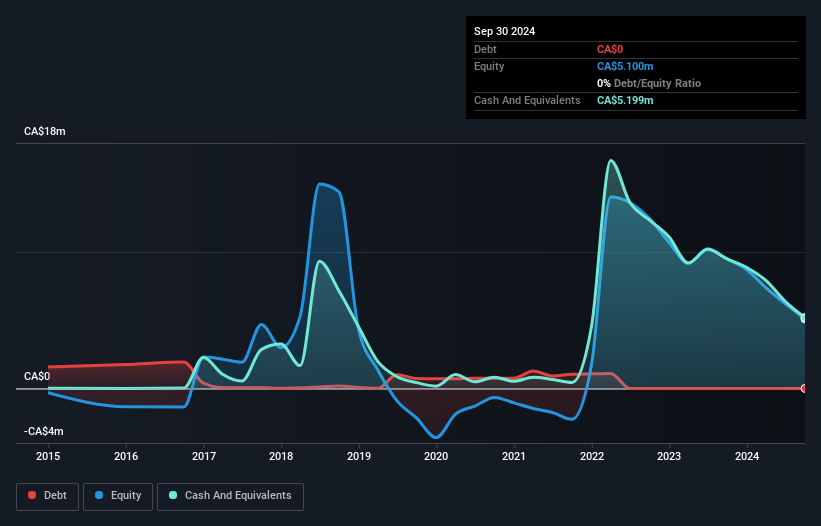Click the 2023 x-axis label

(x=669, y=456)
